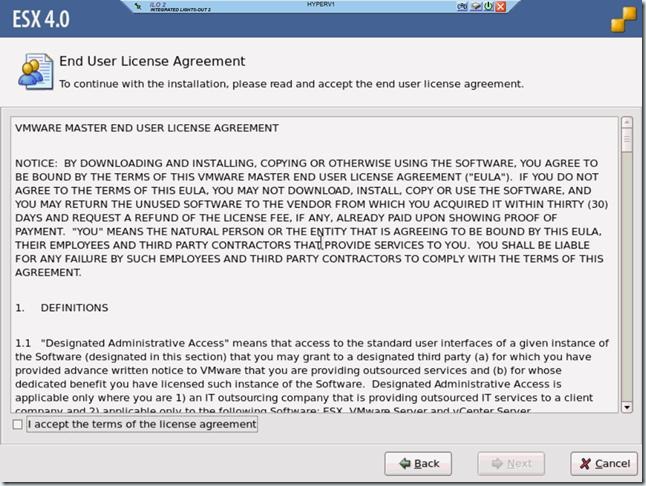Close the iLO remote console bar

(x=501, y=7)
